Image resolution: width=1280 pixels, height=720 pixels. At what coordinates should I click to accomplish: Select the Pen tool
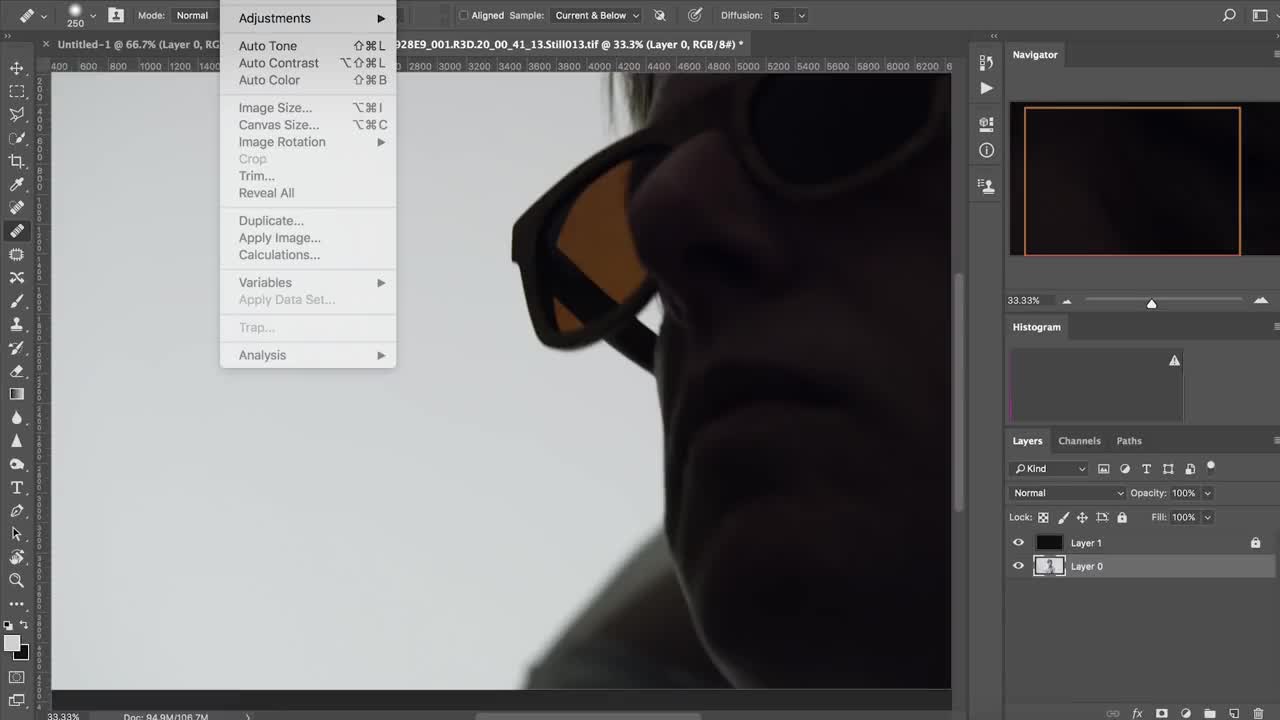point(16,510)
